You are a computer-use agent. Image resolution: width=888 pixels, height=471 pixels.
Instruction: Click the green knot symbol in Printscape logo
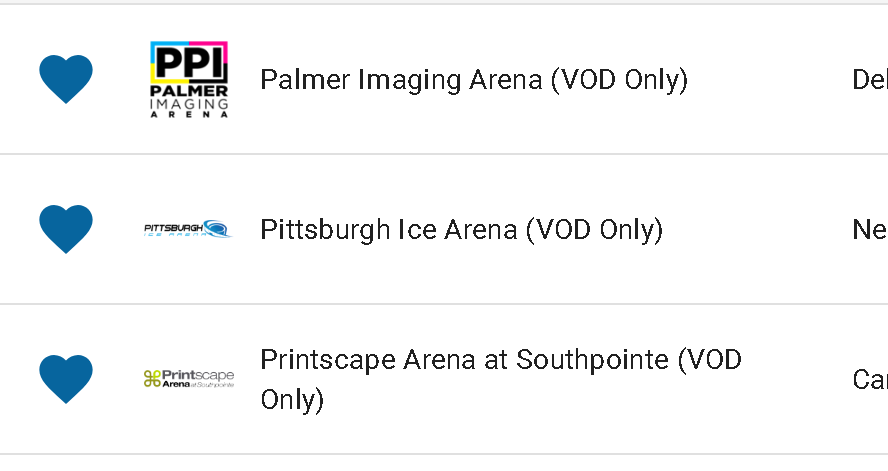click(x=152, y=379)
